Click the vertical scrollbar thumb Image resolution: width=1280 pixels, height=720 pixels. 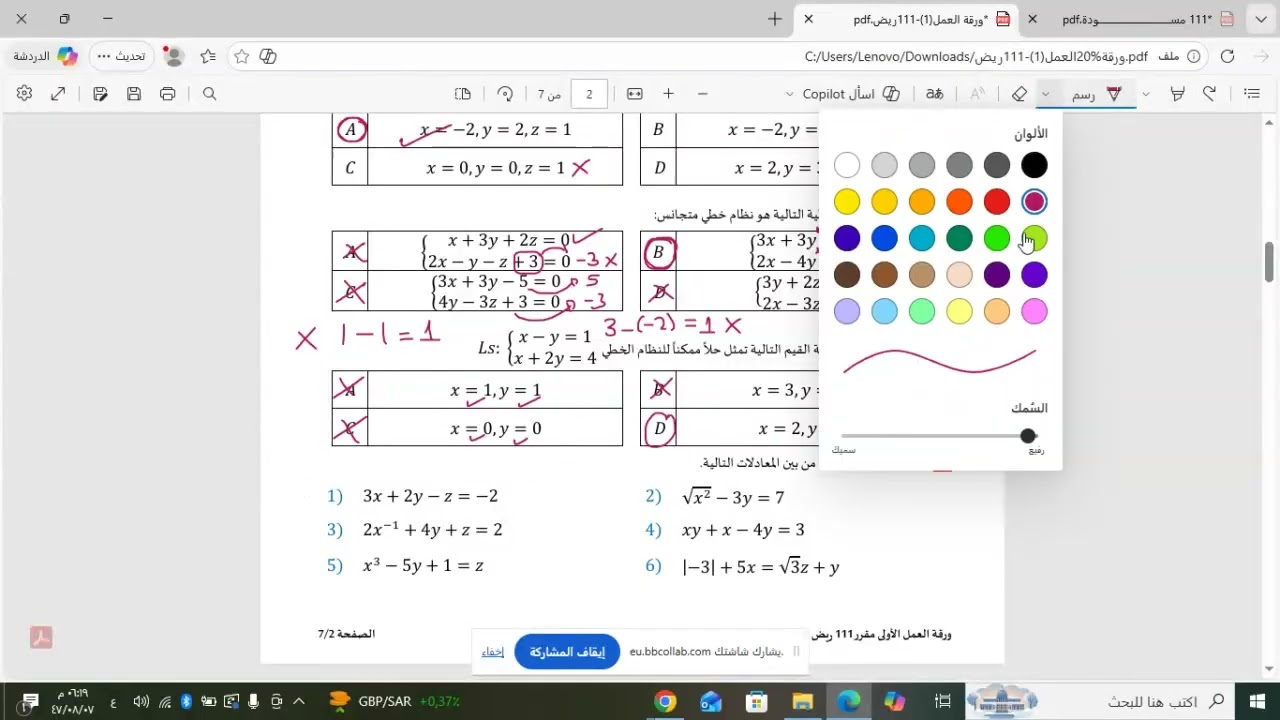click(x=1270, y=262)
